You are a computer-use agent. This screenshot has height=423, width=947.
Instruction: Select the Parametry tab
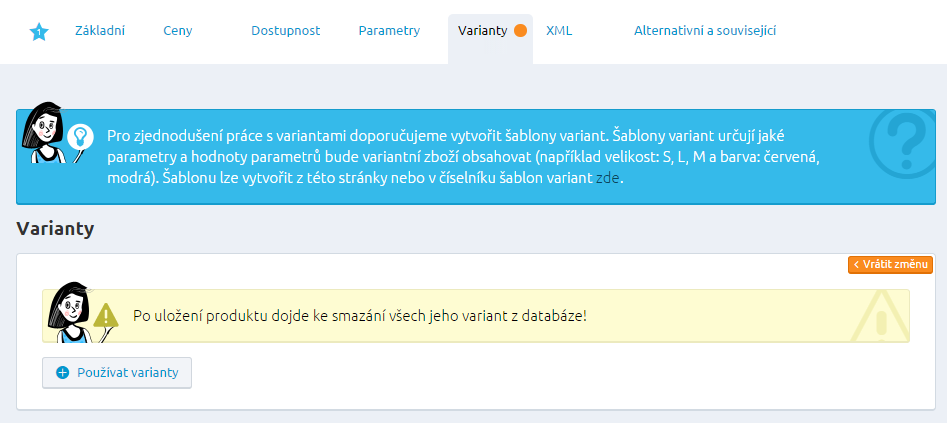tap(389, 31)
